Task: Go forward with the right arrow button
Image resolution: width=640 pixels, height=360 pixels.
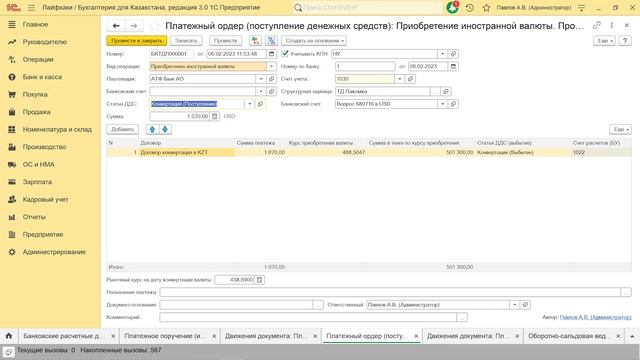Action: 133,26
